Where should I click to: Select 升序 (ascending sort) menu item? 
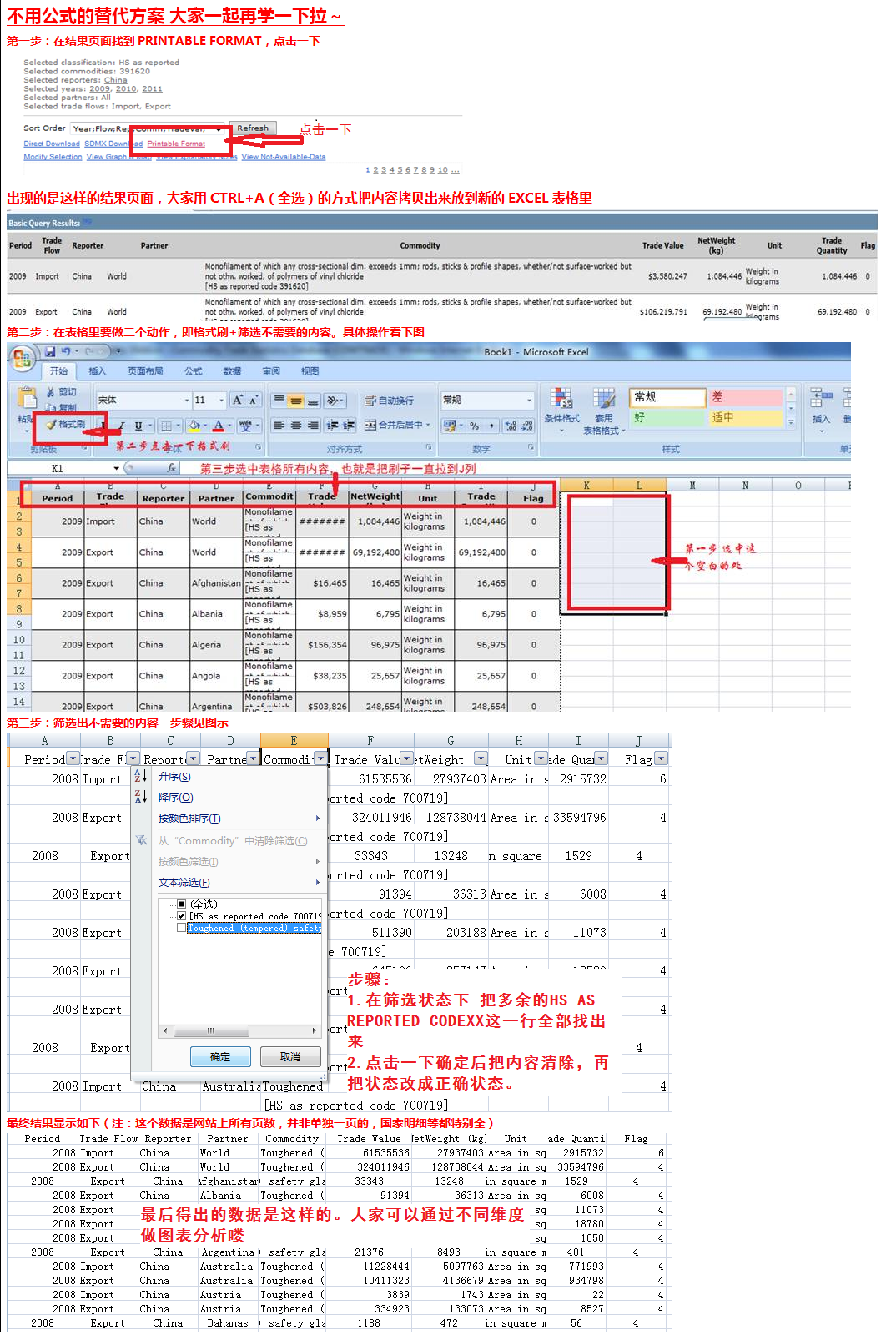pos(174,777)
